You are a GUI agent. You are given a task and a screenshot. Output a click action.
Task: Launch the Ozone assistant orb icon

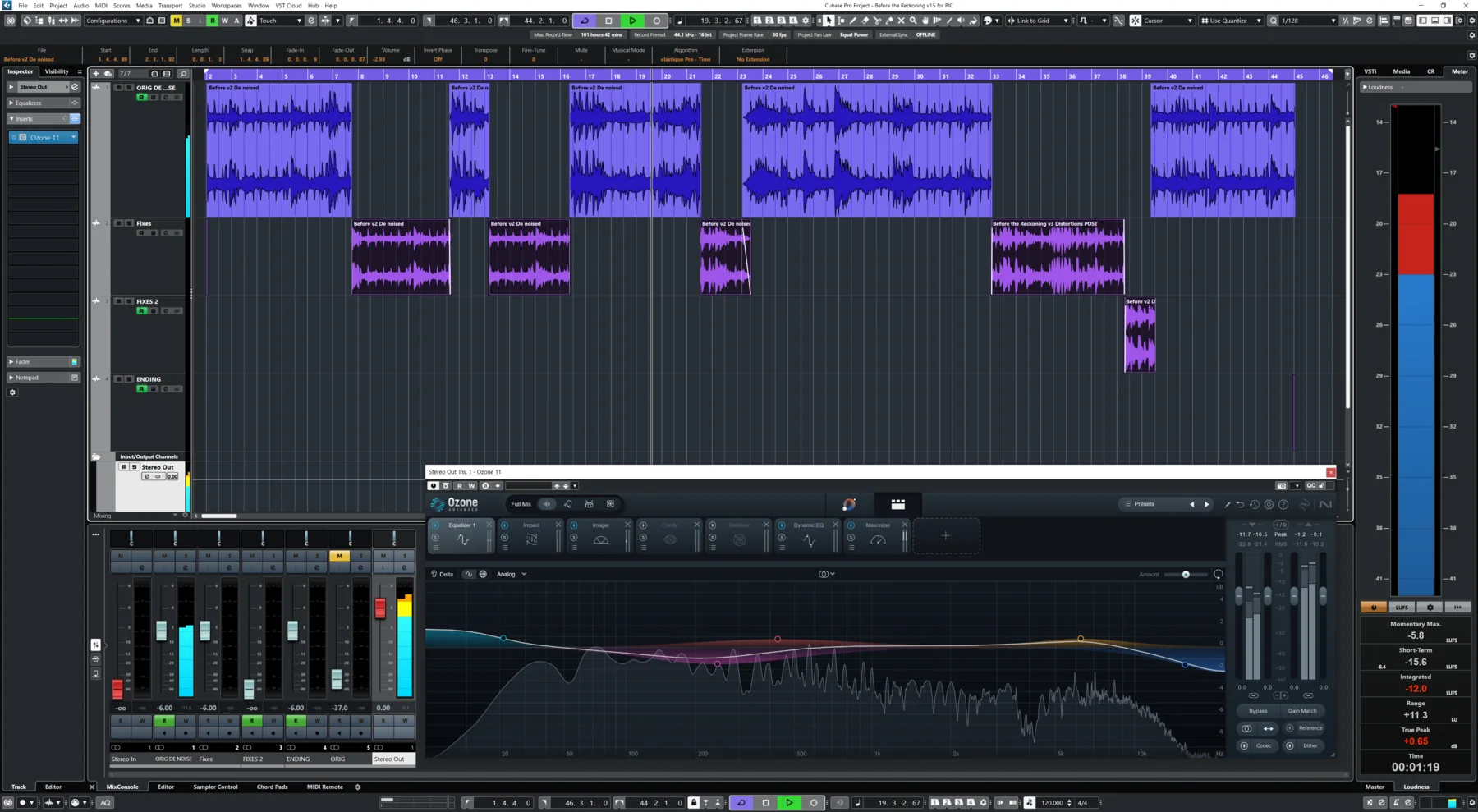pyautogui.click(x=848, y=504)
